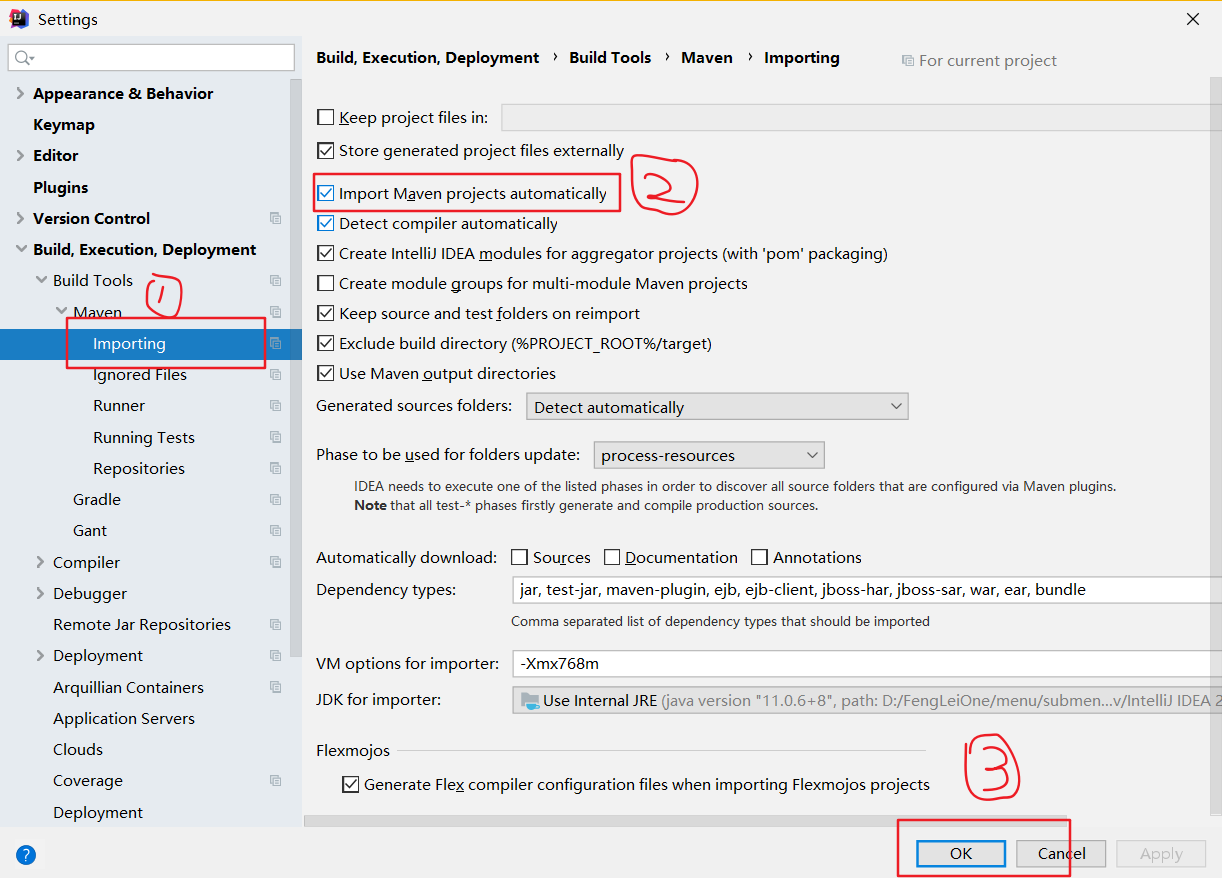Select Gradle settings page

tap(97, 499)
